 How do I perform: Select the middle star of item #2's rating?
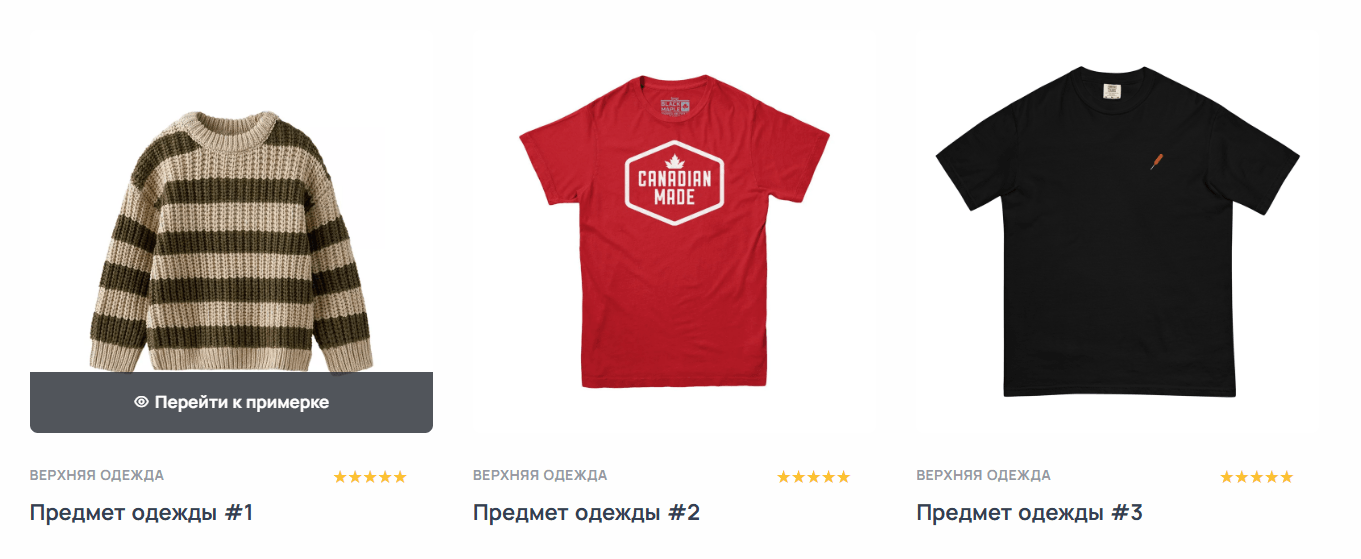814,477
